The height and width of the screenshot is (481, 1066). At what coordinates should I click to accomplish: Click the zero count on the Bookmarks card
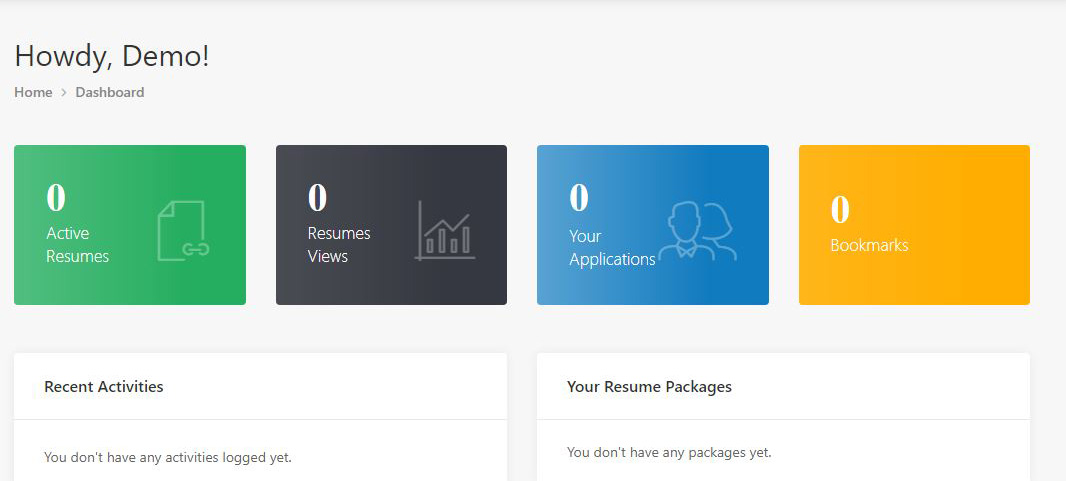click(x=840, y=210)
